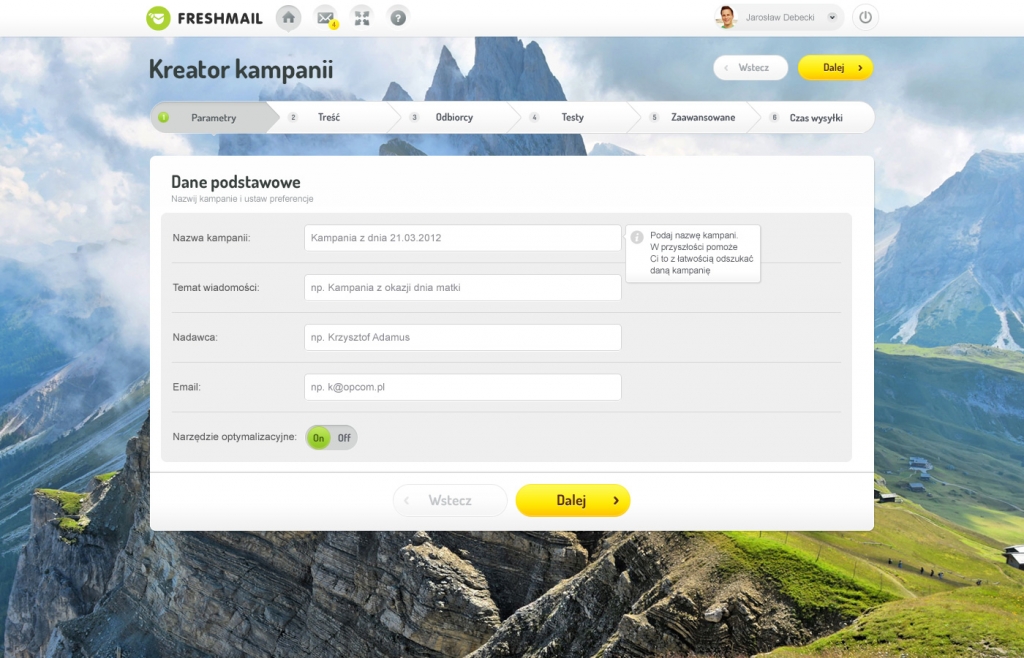Click the fullscreen expand icon in top bar
The width and height of the screenshot is (1024, 658).
(361, 17)
